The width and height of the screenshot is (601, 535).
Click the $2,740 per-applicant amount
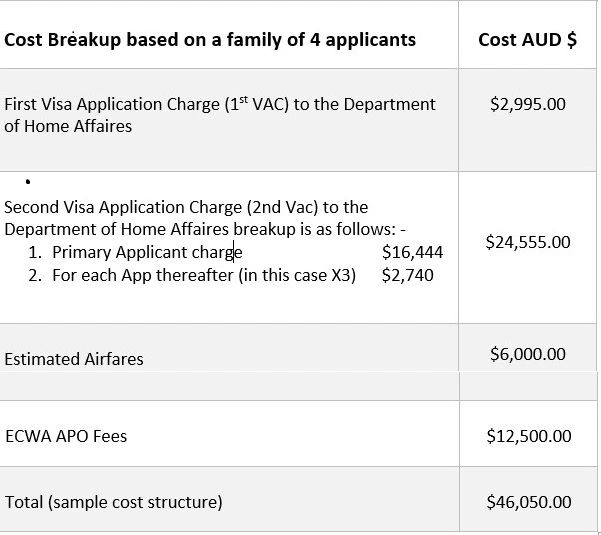408,274
